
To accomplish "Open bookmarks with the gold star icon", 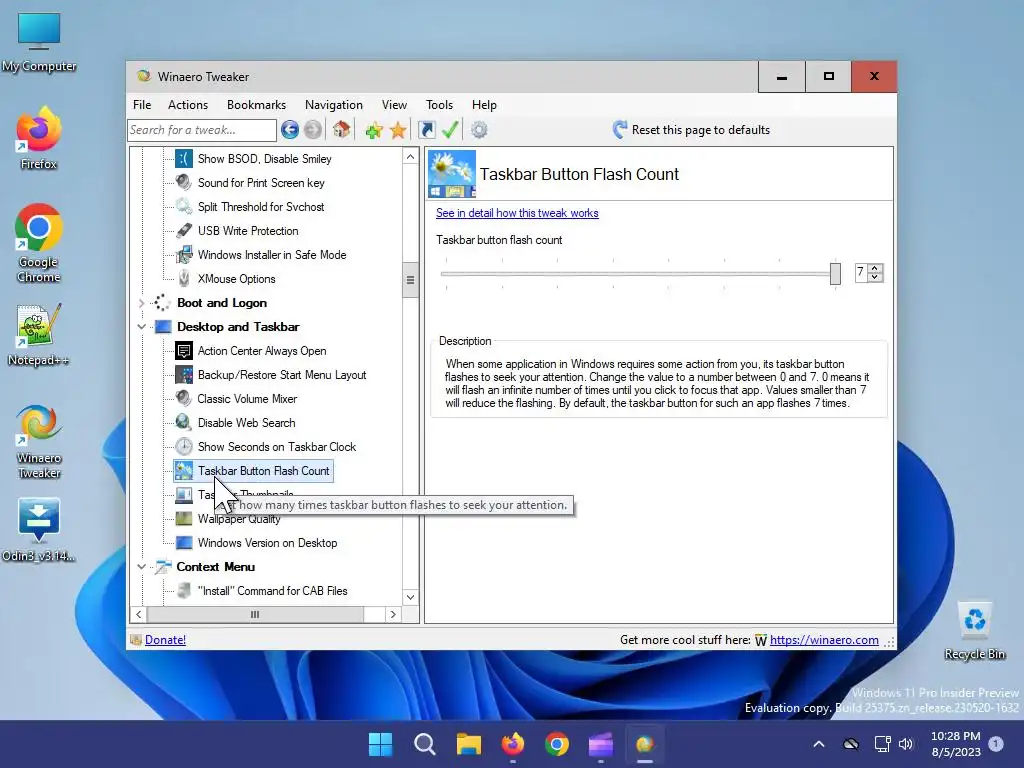I will [398, 130].
